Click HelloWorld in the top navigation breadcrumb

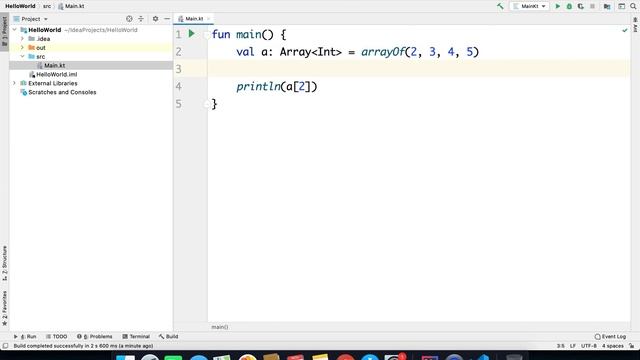(x=20, y=6)
